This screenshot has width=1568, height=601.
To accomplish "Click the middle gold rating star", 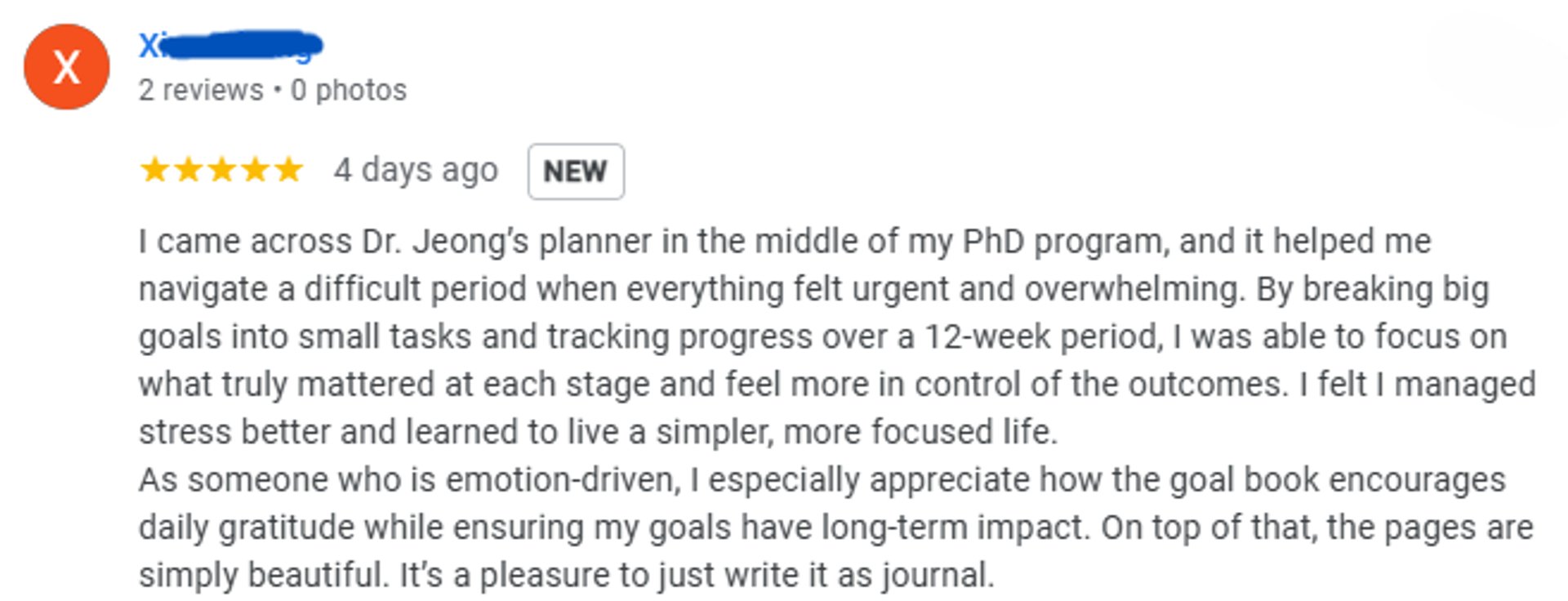I will [221, 170].
